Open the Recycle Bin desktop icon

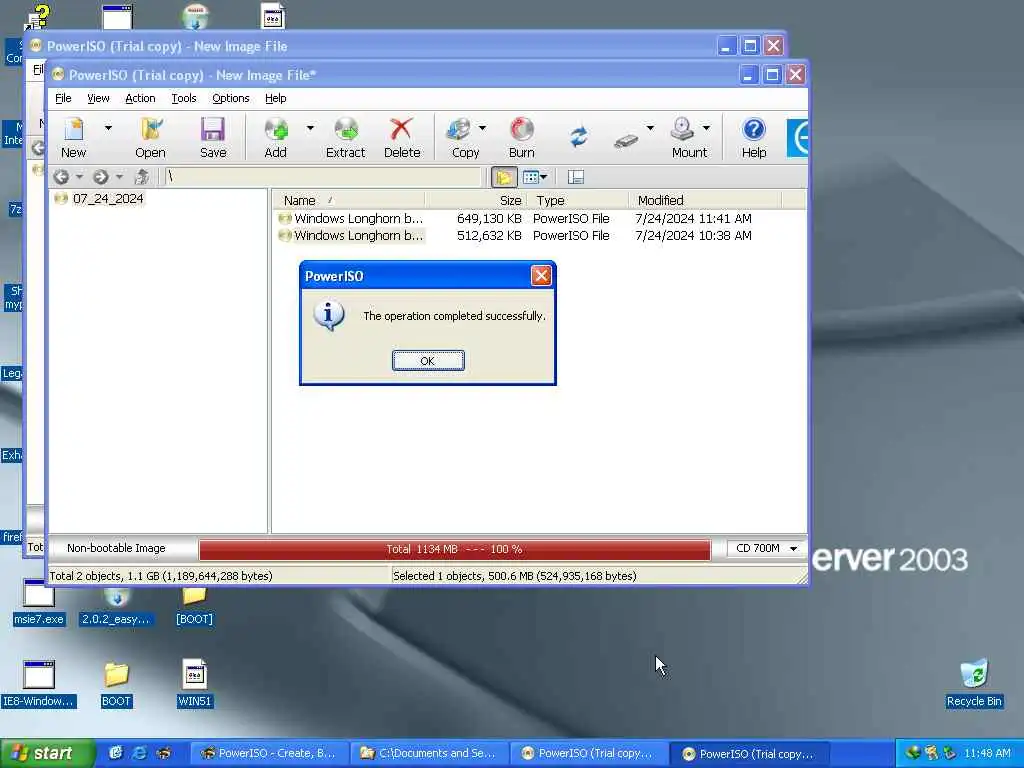[973, 683]
